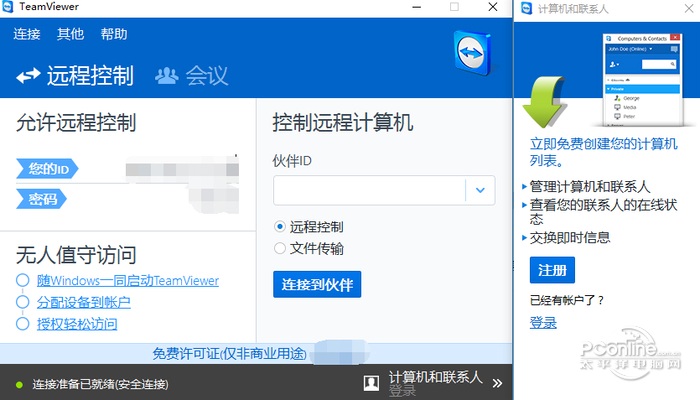Click the 连接准备已就绪 status text
Viewport: 700px width, 400px height.
point(100,384)
